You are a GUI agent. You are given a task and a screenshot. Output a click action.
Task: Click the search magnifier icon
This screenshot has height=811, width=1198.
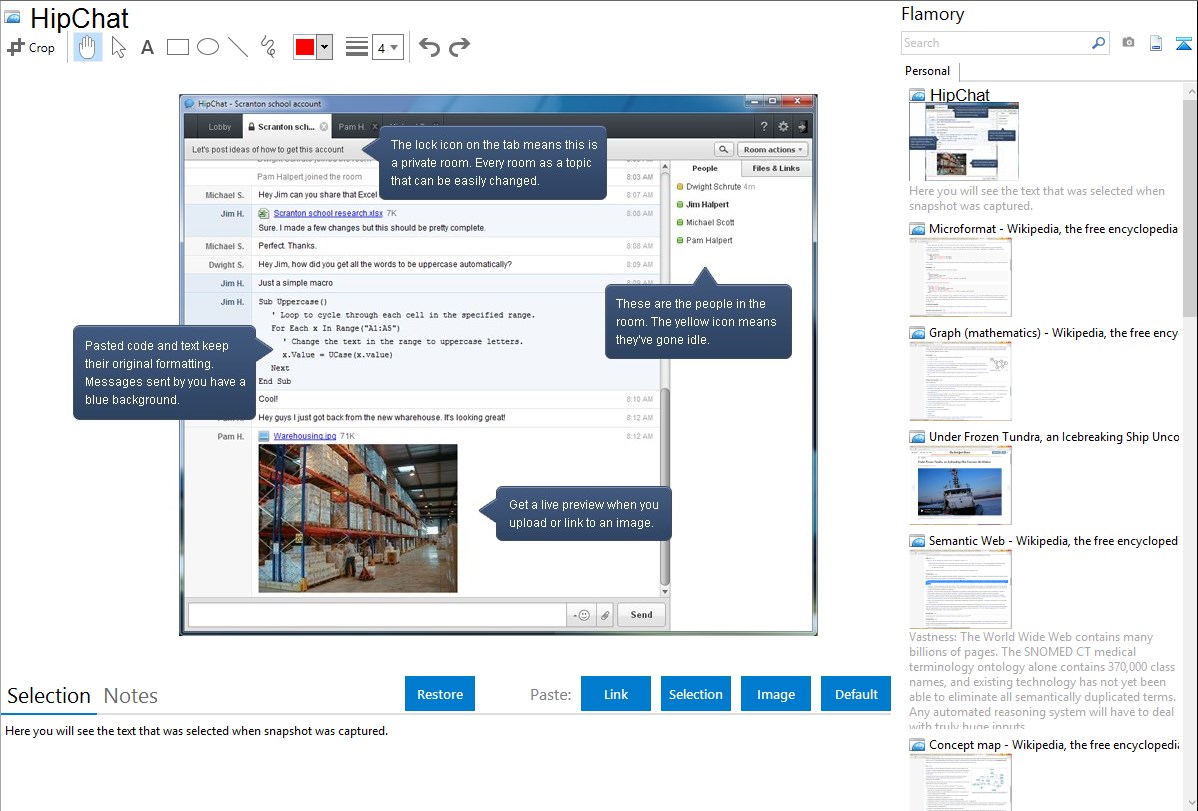tap(1099, 43)
